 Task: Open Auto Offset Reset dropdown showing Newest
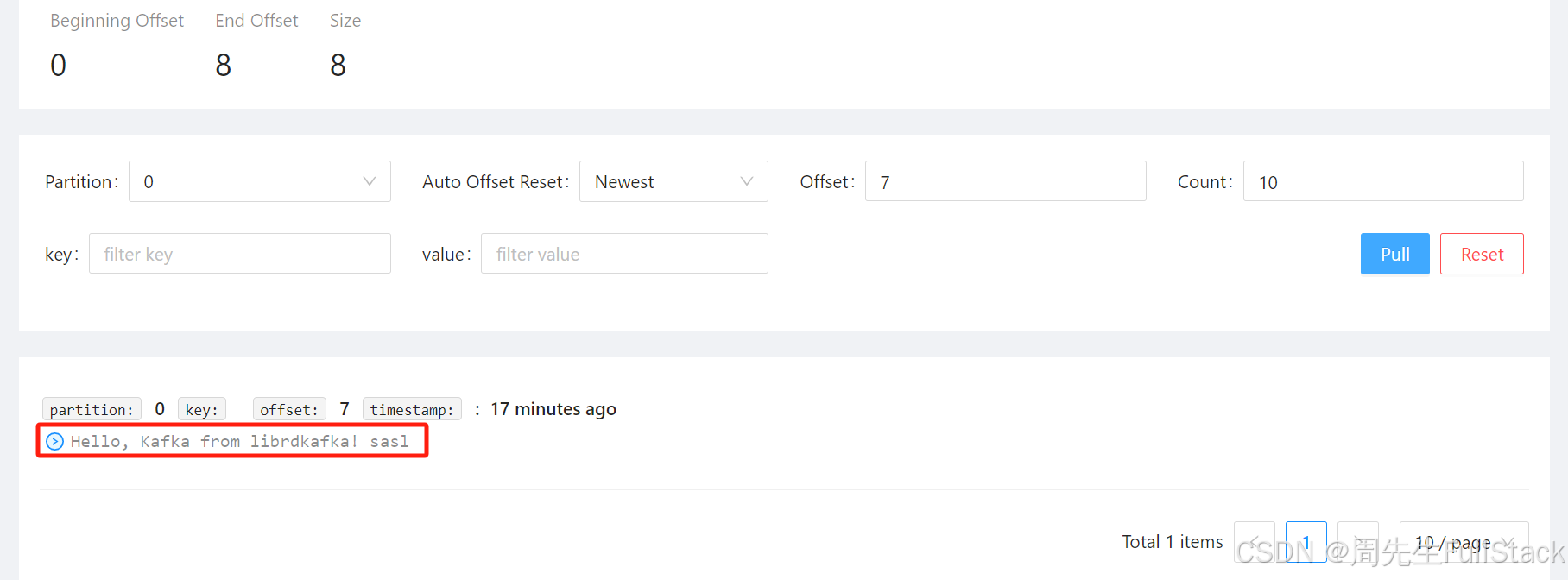tap(673, 181)
